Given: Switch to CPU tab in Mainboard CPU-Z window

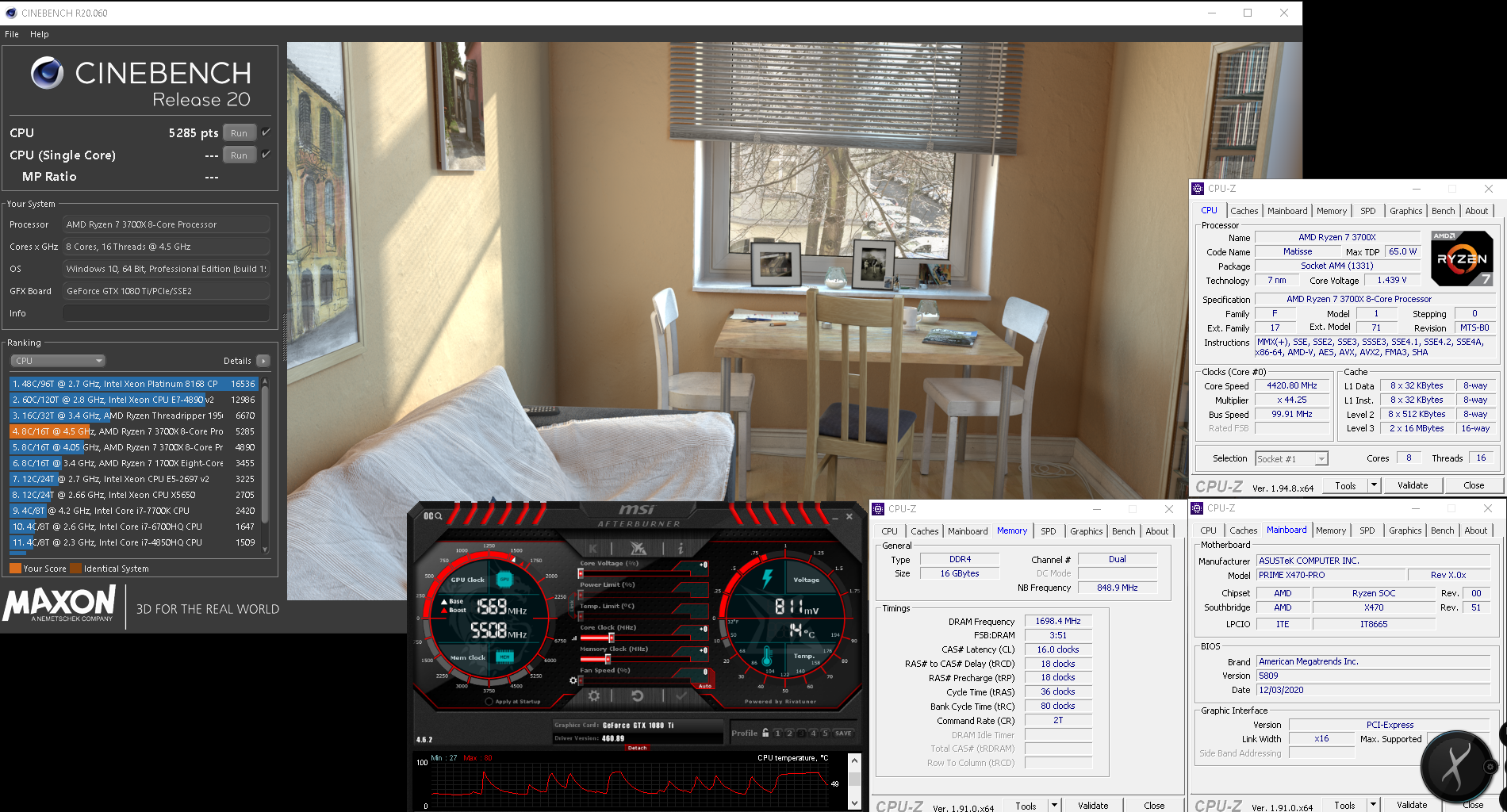Looking at the screenshot, I should coord(1208,530).
